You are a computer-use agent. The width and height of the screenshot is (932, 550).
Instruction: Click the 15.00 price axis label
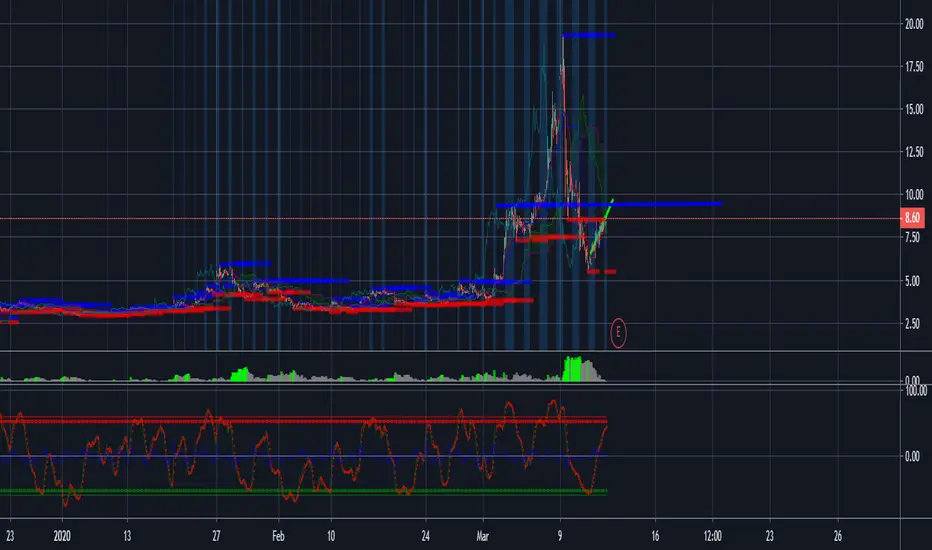tap(914, 109)
